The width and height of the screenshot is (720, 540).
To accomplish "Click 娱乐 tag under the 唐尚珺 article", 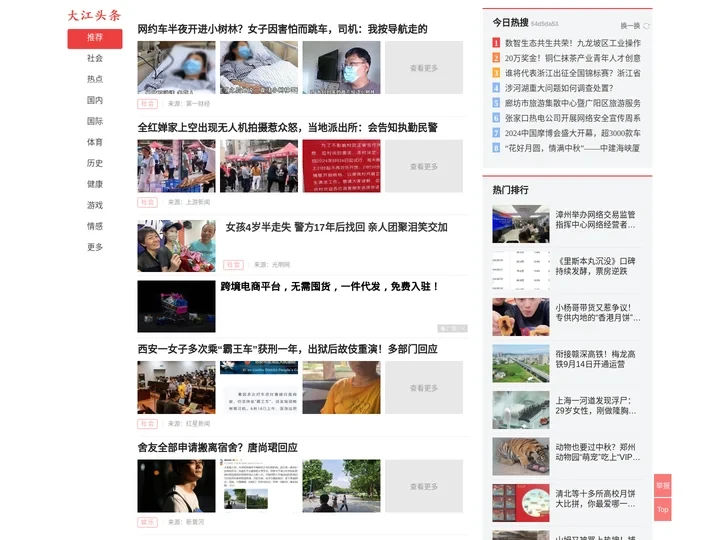I will coord(147,522).
